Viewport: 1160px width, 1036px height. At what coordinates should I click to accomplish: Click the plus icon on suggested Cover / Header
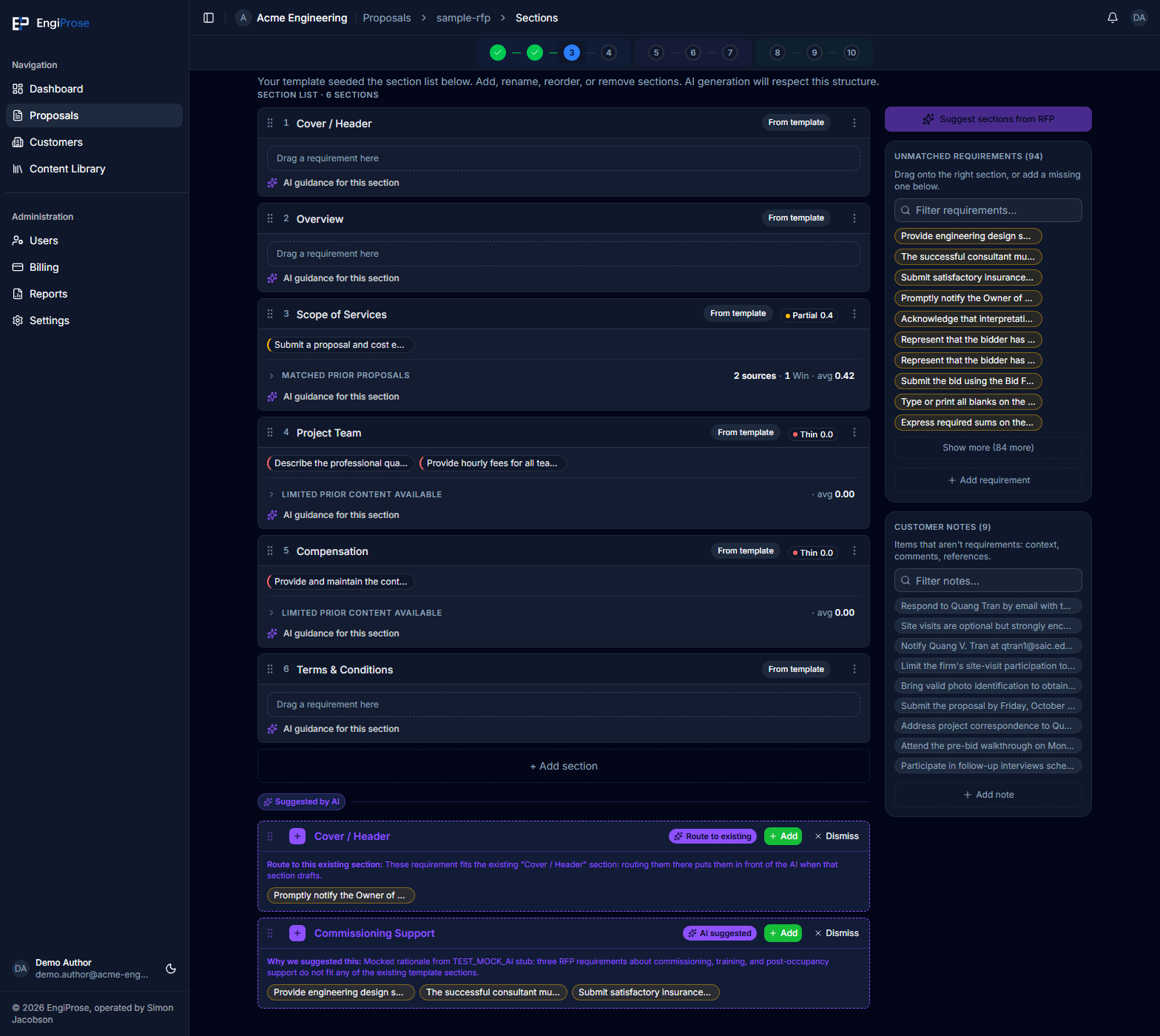297,836
